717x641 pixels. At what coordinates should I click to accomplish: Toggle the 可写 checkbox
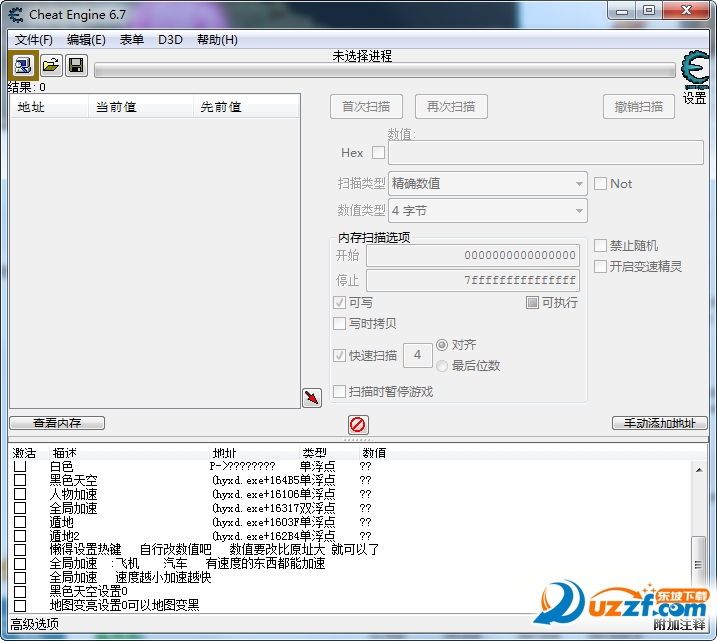[x=339, y=302]
